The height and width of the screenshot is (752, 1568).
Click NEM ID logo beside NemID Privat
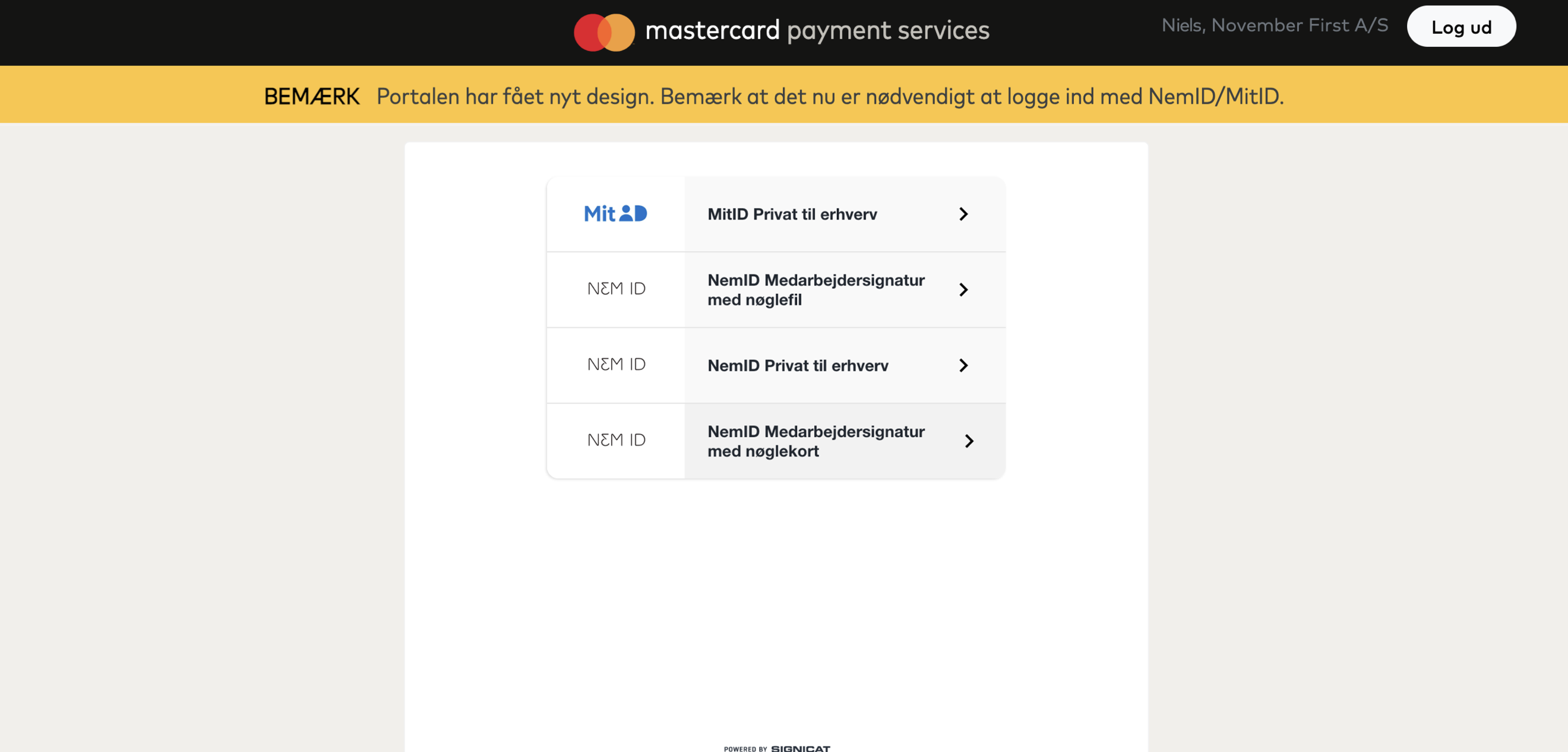[x=616, y=364]
